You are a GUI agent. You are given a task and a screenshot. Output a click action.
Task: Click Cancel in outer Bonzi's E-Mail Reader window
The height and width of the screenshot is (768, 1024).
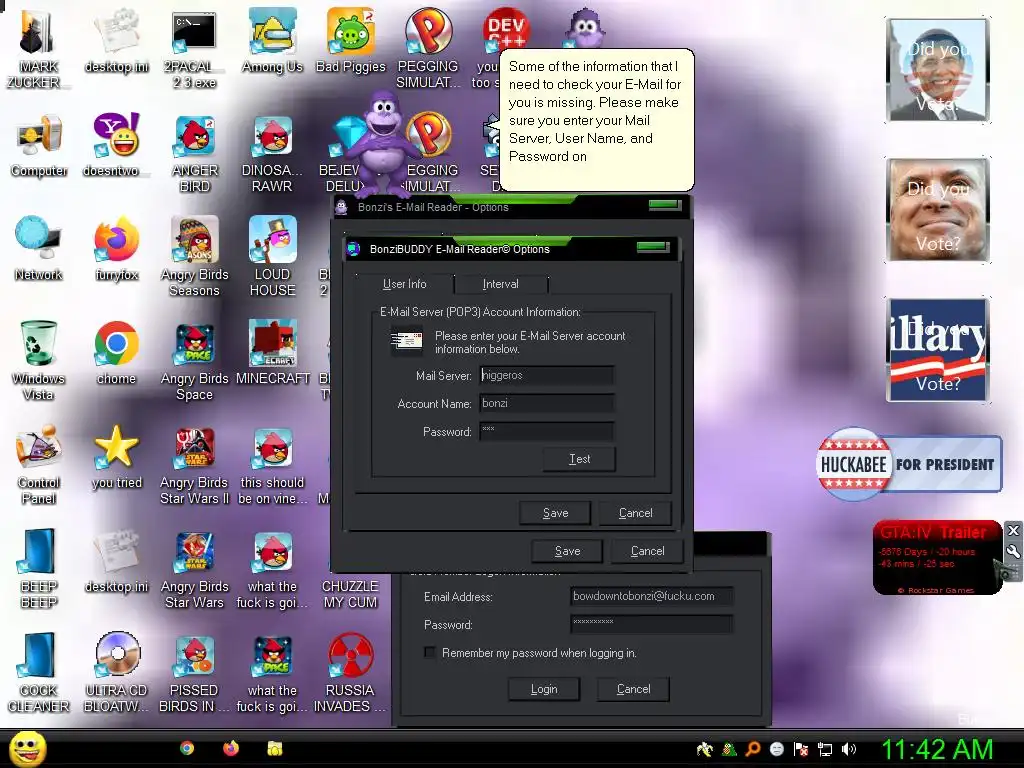pyautogui.click(x=647, y=551)
